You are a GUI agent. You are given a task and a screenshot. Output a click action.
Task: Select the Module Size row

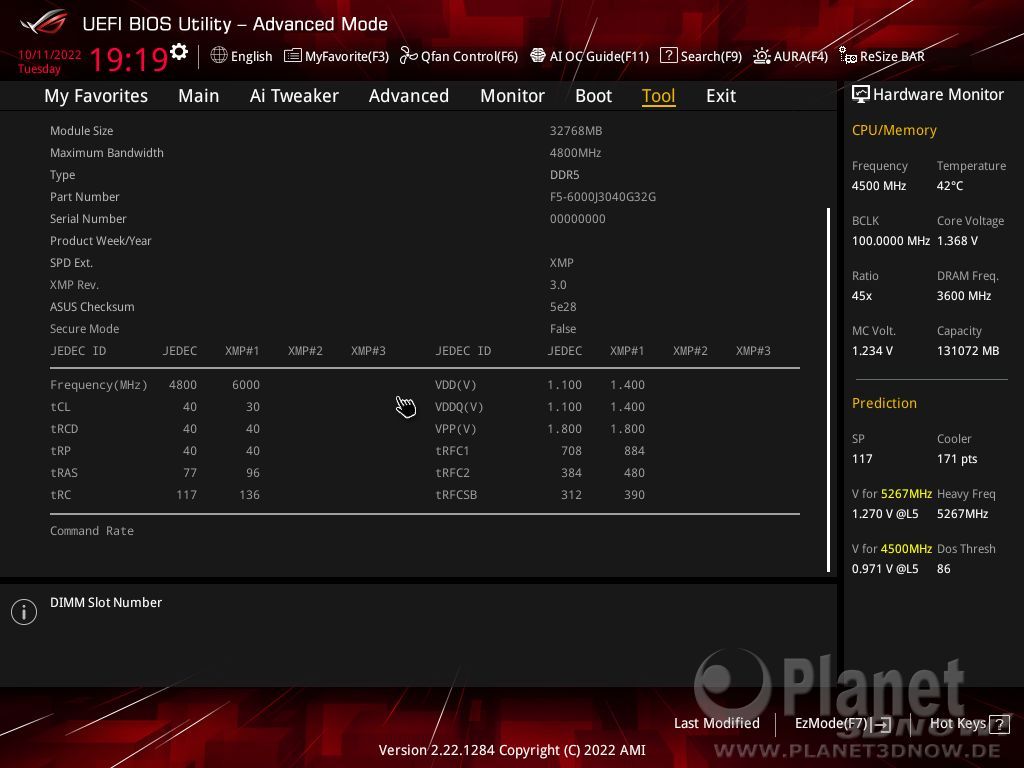click(424, 131)
